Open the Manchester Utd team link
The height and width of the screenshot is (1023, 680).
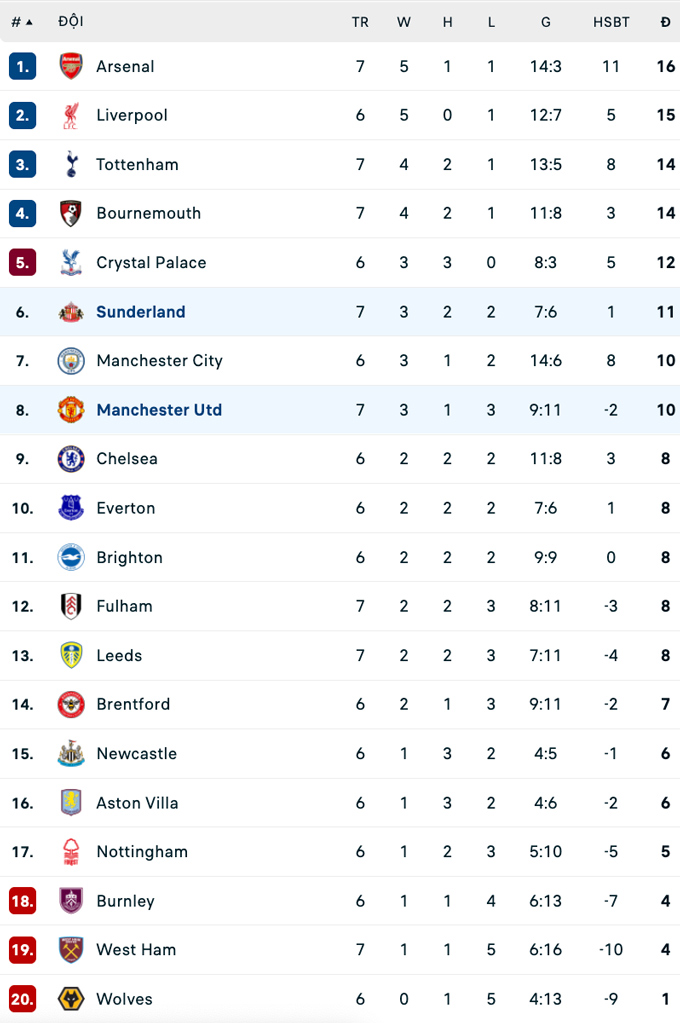[x=159, y=410]
